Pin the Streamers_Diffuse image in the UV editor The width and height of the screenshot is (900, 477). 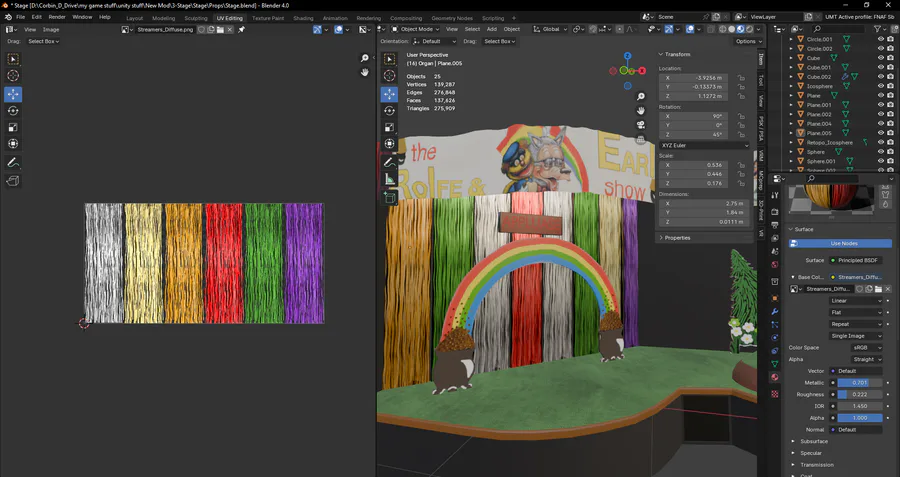[x=241, y=30]
